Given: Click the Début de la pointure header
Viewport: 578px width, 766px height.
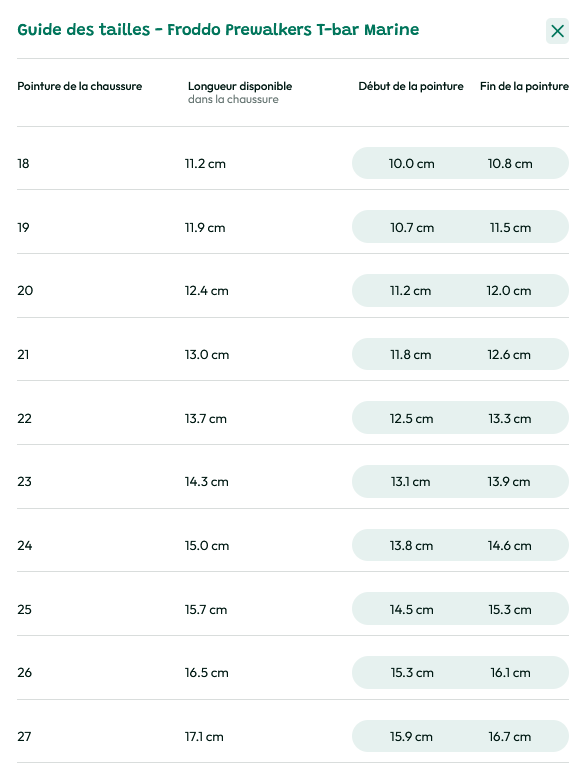Looking at the screenshot, I should point(411,86).
